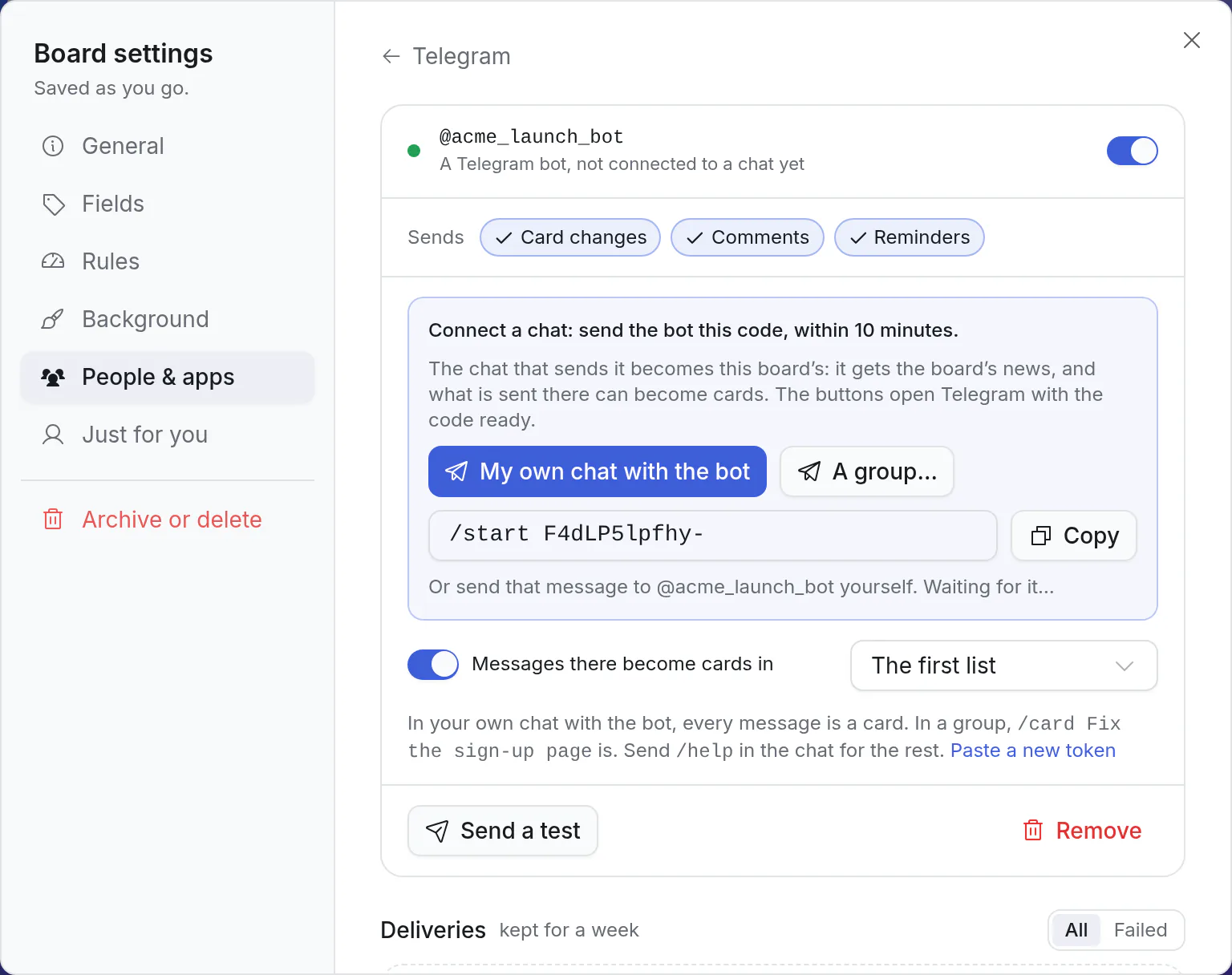Viewport: 1232px width, 975px height.
Task: Click Send a test button
Action: coord(503,831)
